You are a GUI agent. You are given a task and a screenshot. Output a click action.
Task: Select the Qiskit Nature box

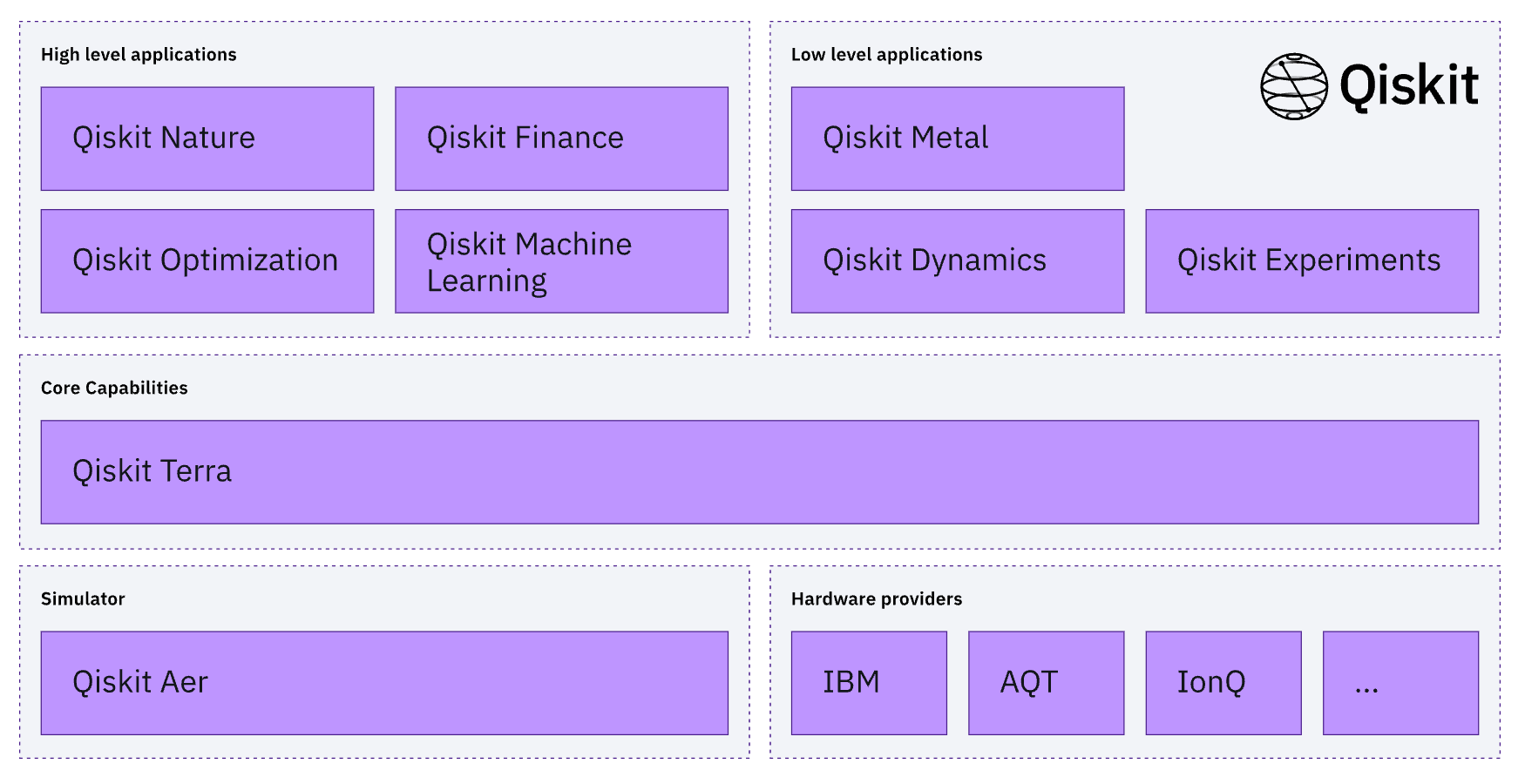[207, 139]
